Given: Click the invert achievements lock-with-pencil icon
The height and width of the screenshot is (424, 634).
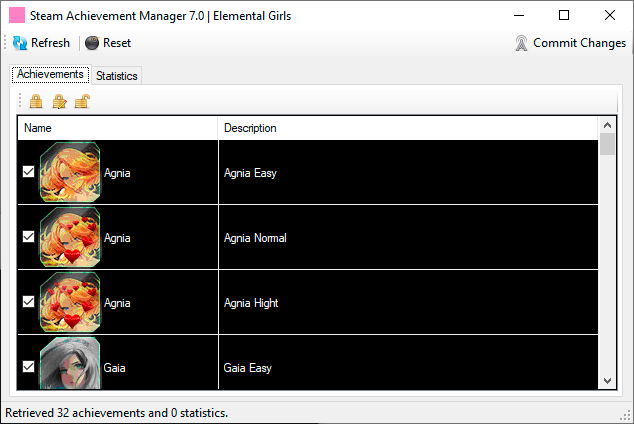Looking at the screenshot, I should click(59, 101).
